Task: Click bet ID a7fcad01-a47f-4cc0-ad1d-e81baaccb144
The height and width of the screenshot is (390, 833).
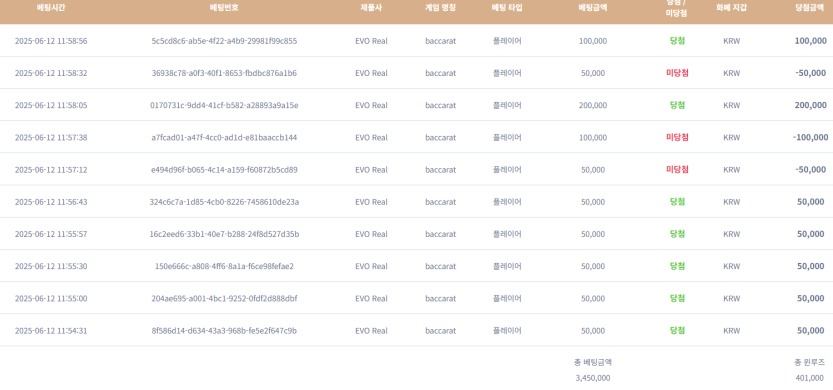Action: (x=224, y=138)
